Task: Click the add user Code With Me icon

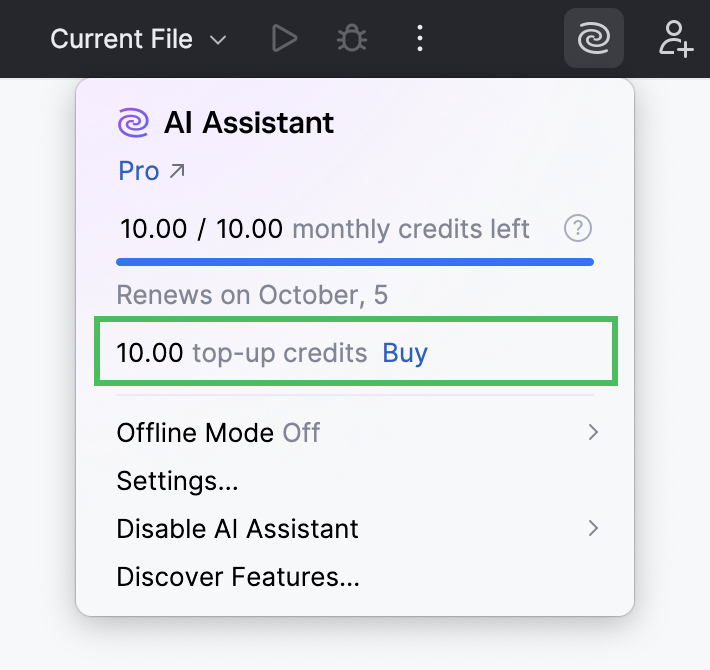Action: coord(676,39)
